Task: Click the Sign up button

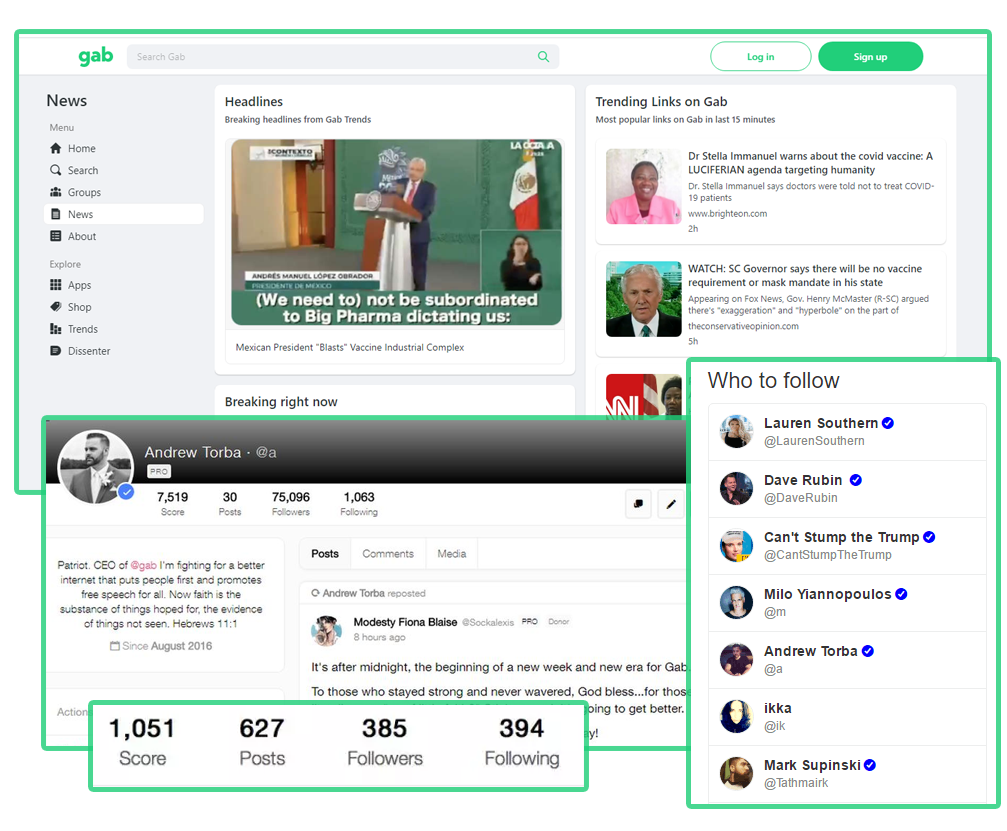Action: tap(870, 57)
